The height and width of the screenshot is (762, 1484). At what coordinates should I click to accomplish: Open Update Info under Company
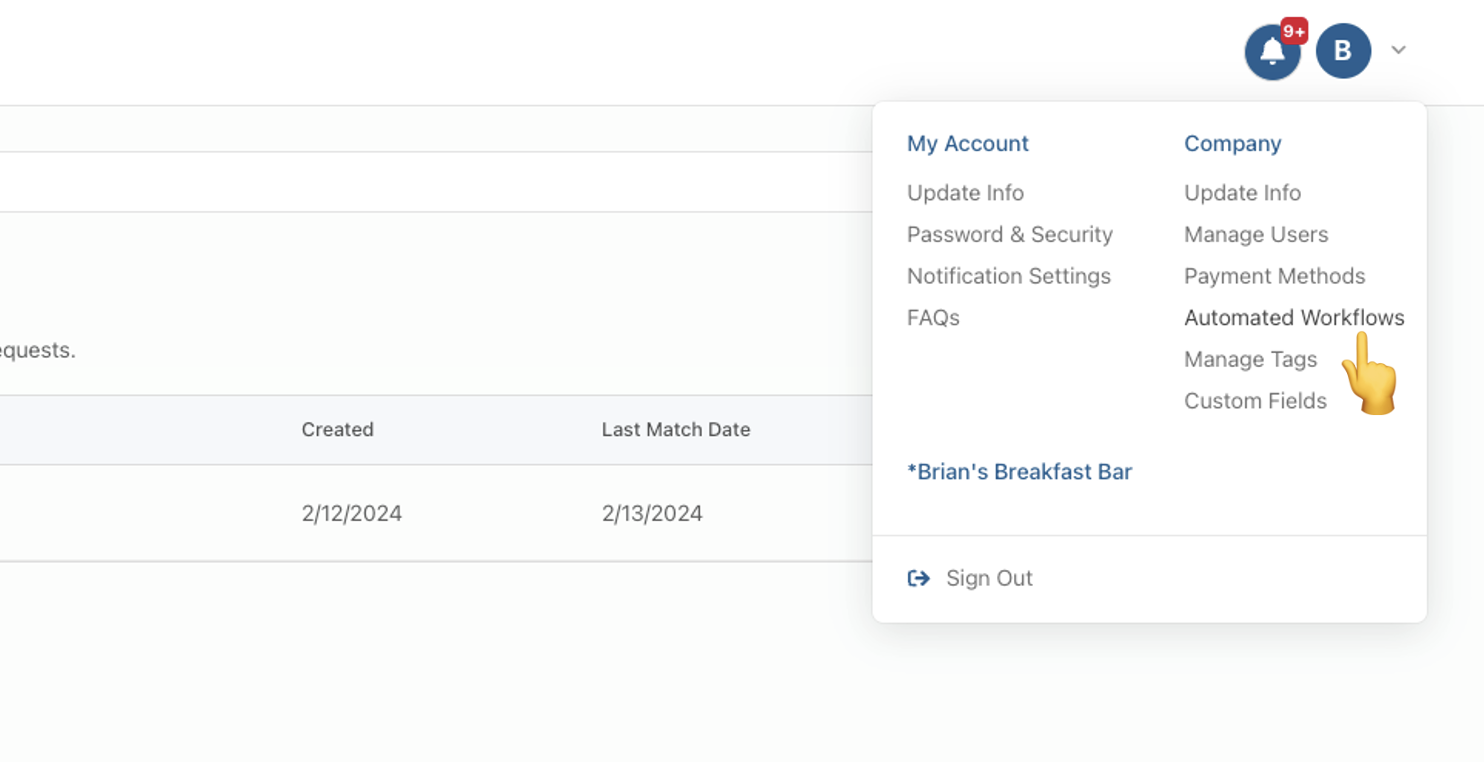point(1242,193)
